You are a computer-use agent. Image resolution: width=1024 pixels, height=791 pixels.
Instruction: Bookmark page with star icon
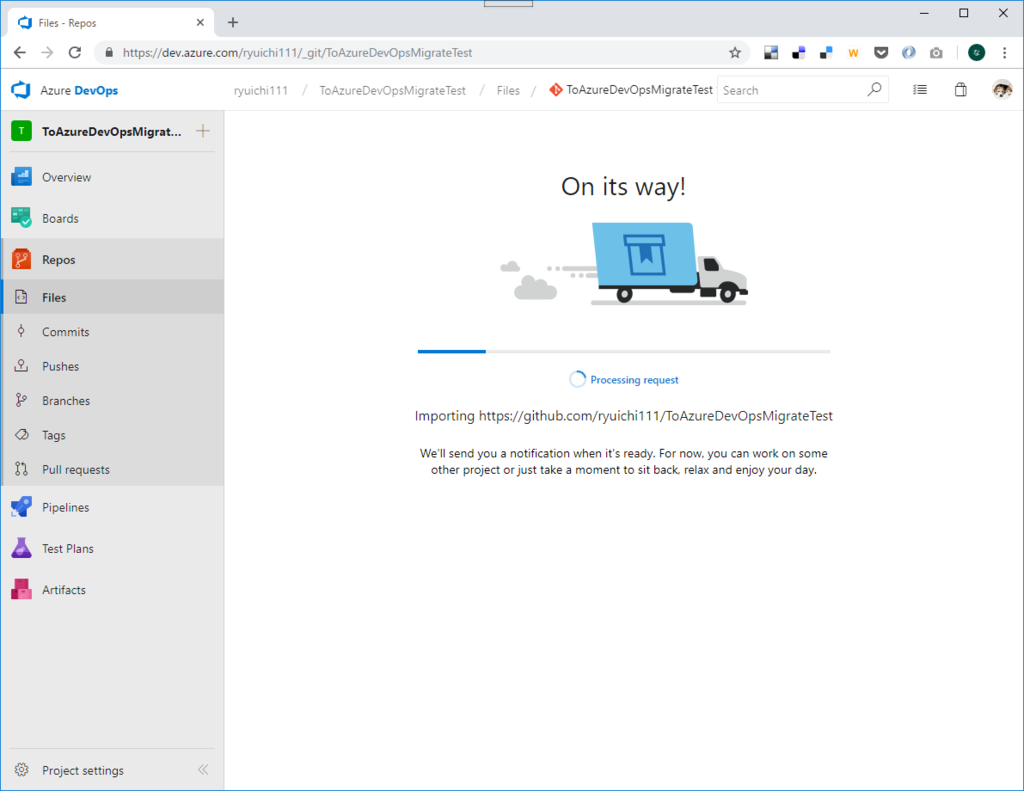point(735,52)
